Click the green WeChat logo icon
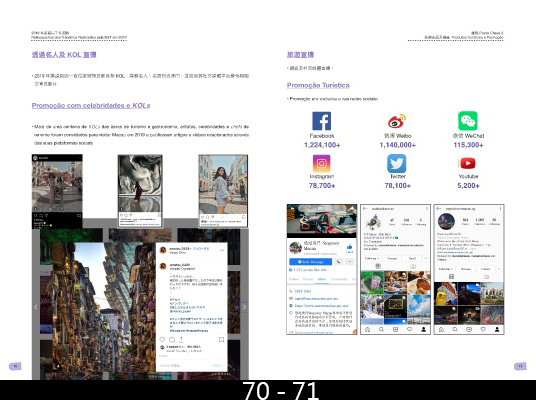This screenshot has width=536, height=400. (468, 121)
